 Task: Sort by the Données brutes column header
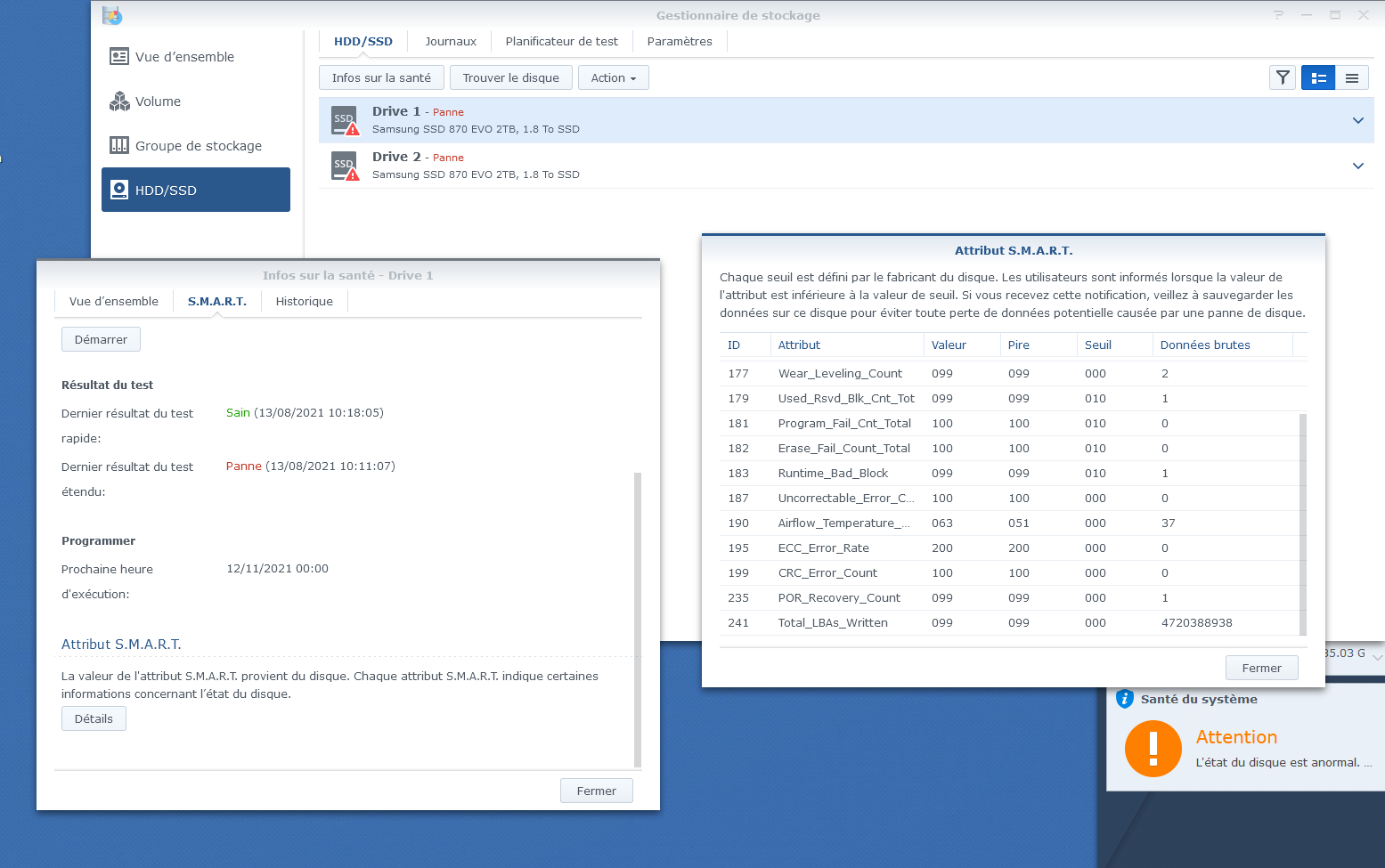point(1204,345)
